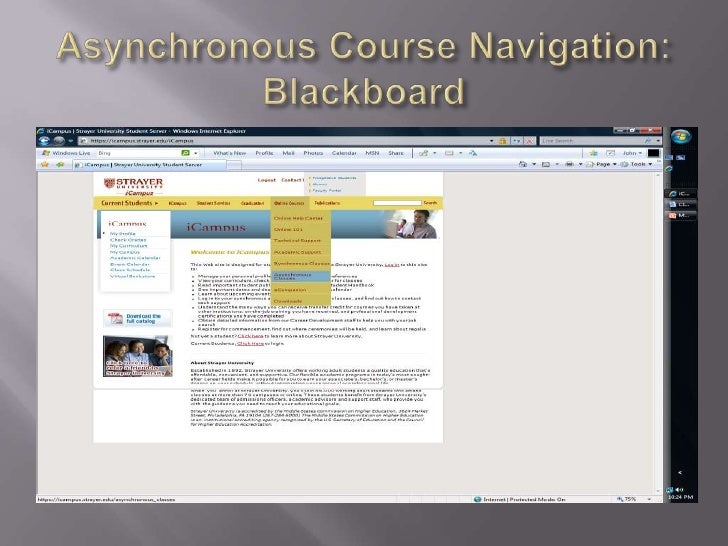Viewport: 728px width, 546px height.
Task: Click the Live Search magnifier icon
Action: [x=648, y=141]
